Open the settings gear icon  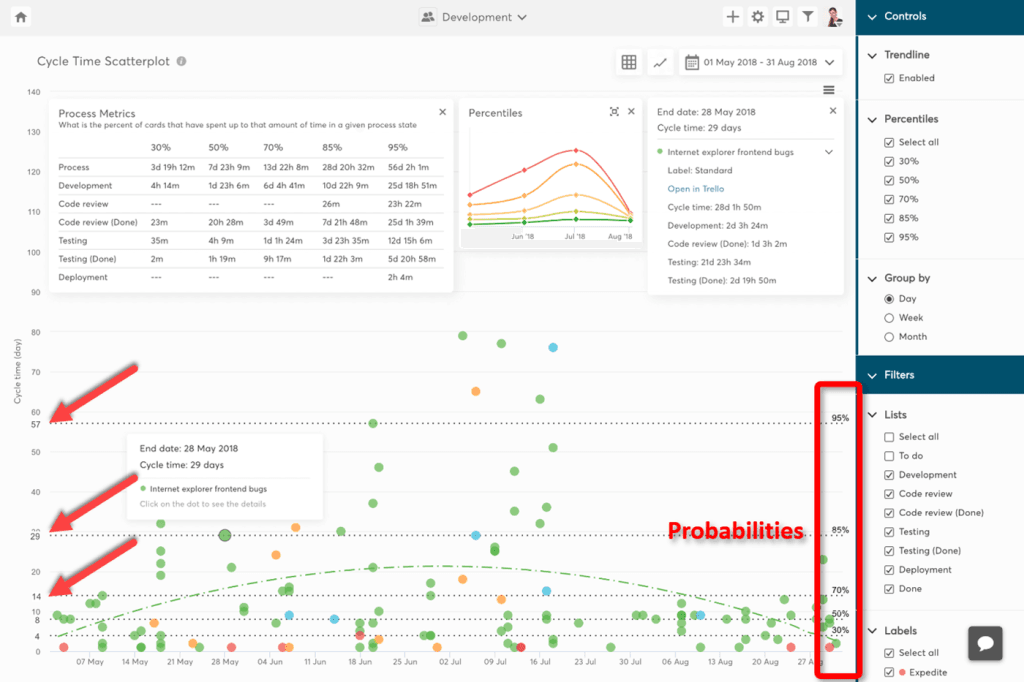[758, 17]
